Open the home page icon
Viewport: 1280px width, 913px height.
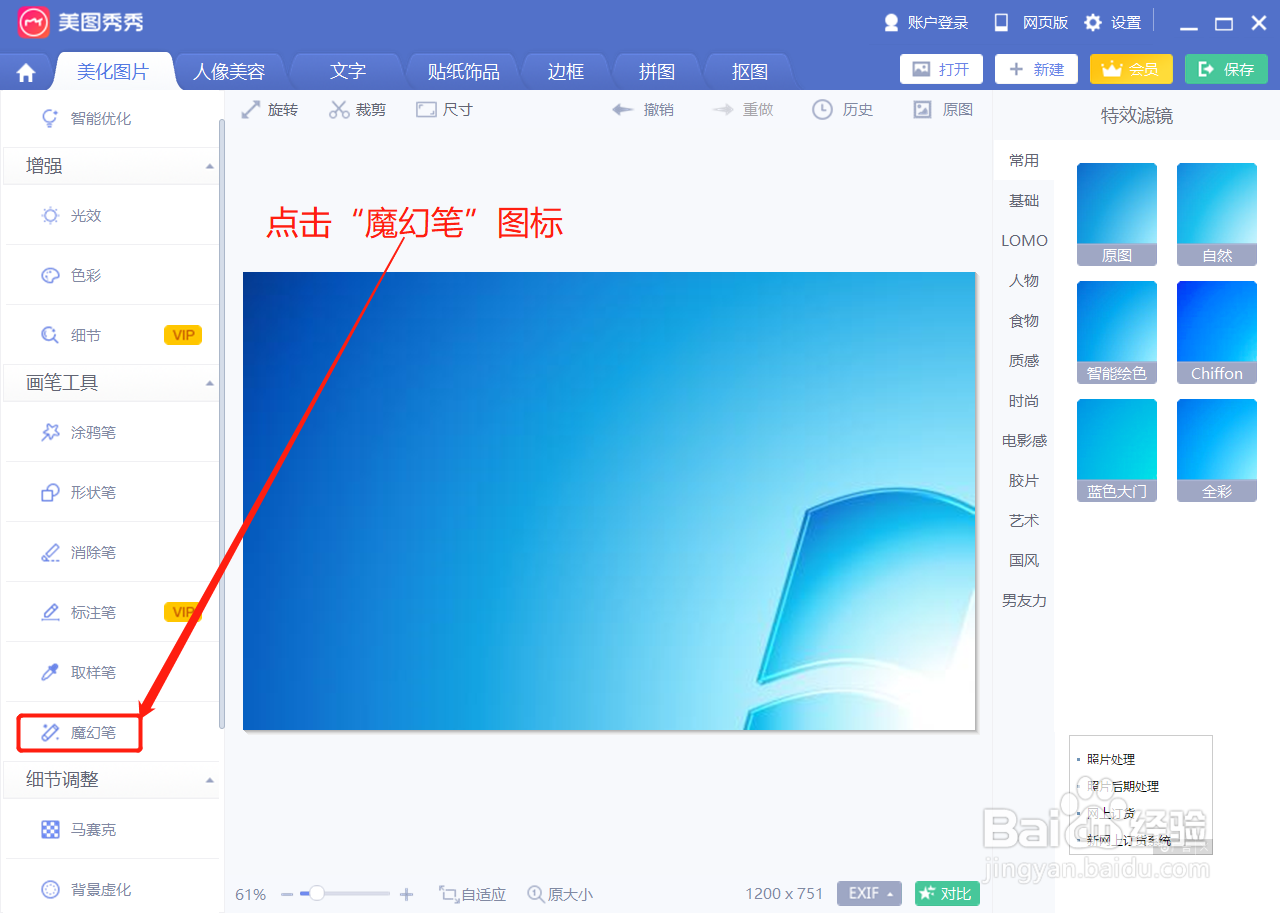pyautogui.click(x=26, y=72)
